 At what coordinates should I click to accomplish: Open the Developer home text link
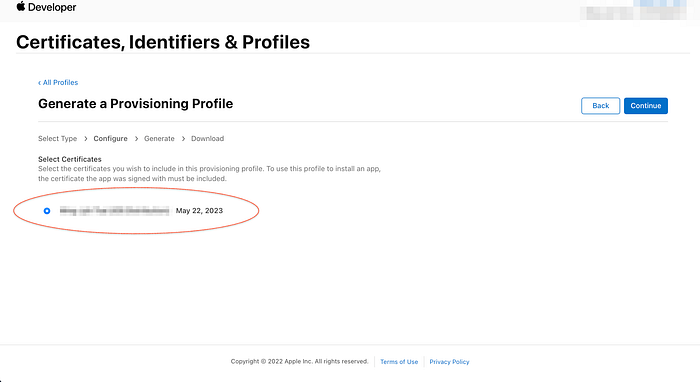52,7
